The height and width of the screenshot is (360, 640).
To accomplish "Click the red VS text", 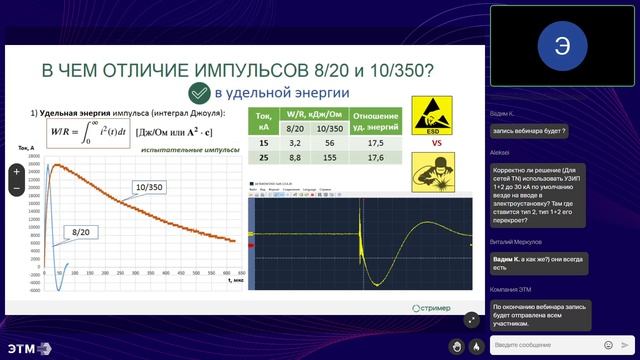I will coord(436,143).
